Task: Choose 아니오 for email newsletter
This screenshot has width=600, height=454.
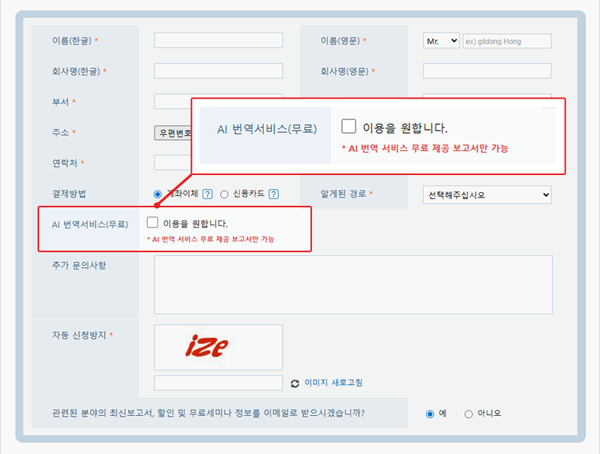Action: pos(470,413)
